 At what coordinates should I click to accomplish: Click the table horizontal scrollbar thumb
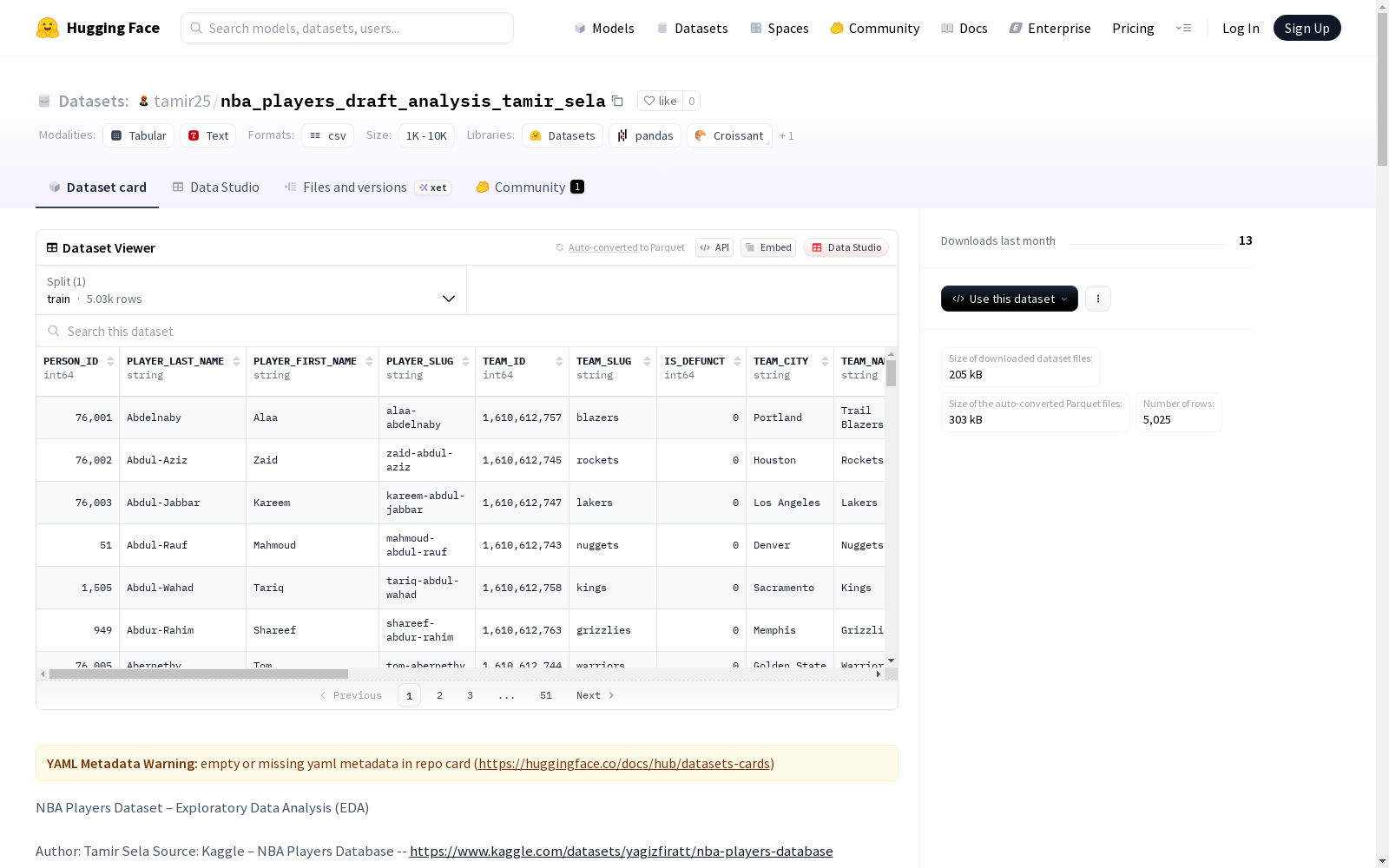click(199, 674)
